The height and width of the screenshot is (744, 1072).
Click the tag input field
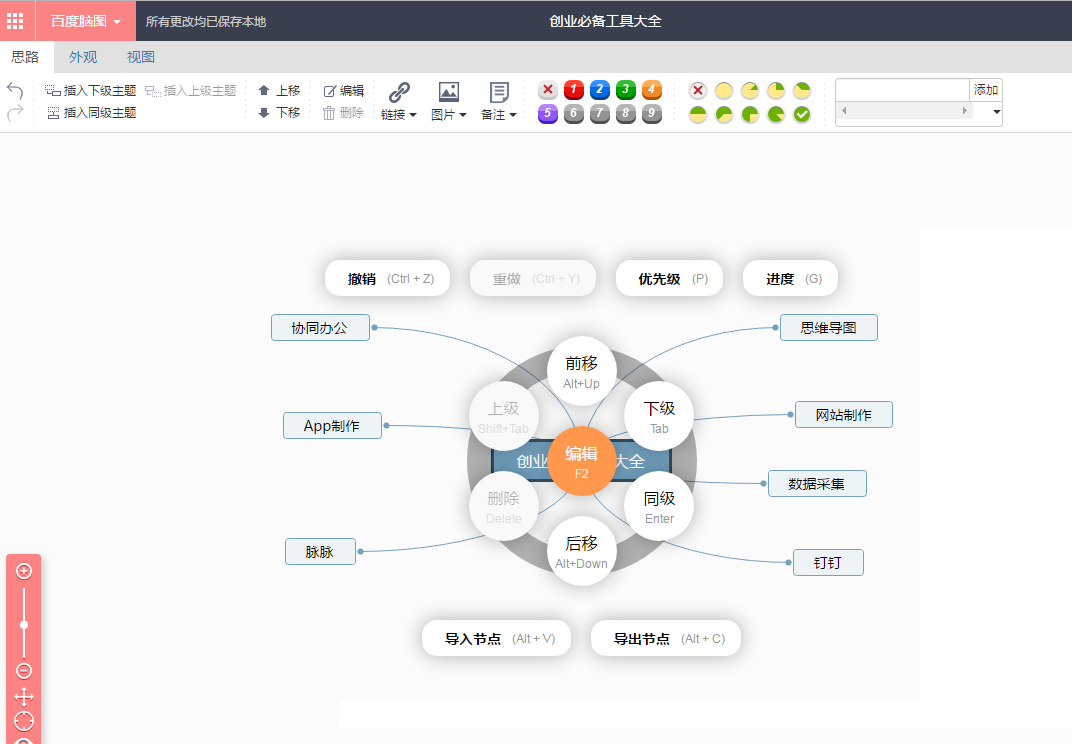pyautogui.click(x=902, y=90)
